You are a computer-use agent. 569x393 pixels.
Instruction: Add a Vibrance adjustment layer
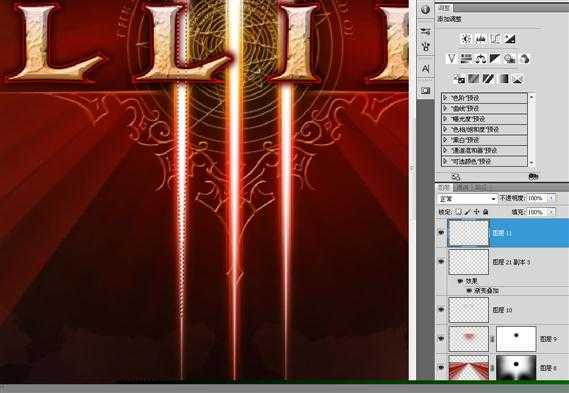[x=451, y=58]
